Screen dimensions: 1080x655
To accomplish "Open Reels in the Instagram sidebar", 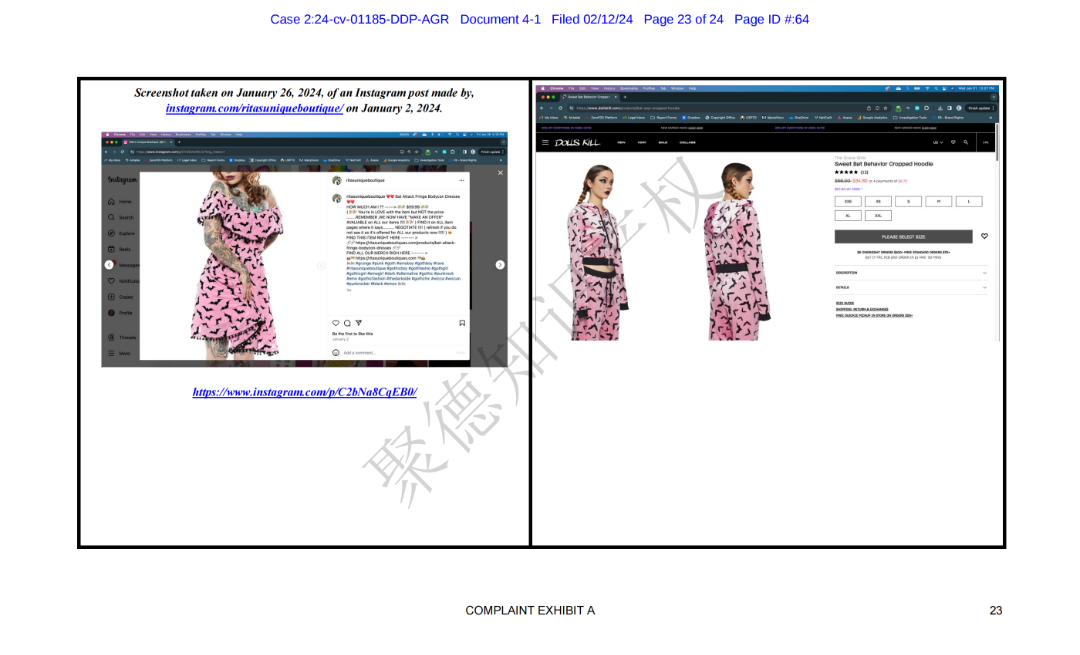I will pos(120,249).
